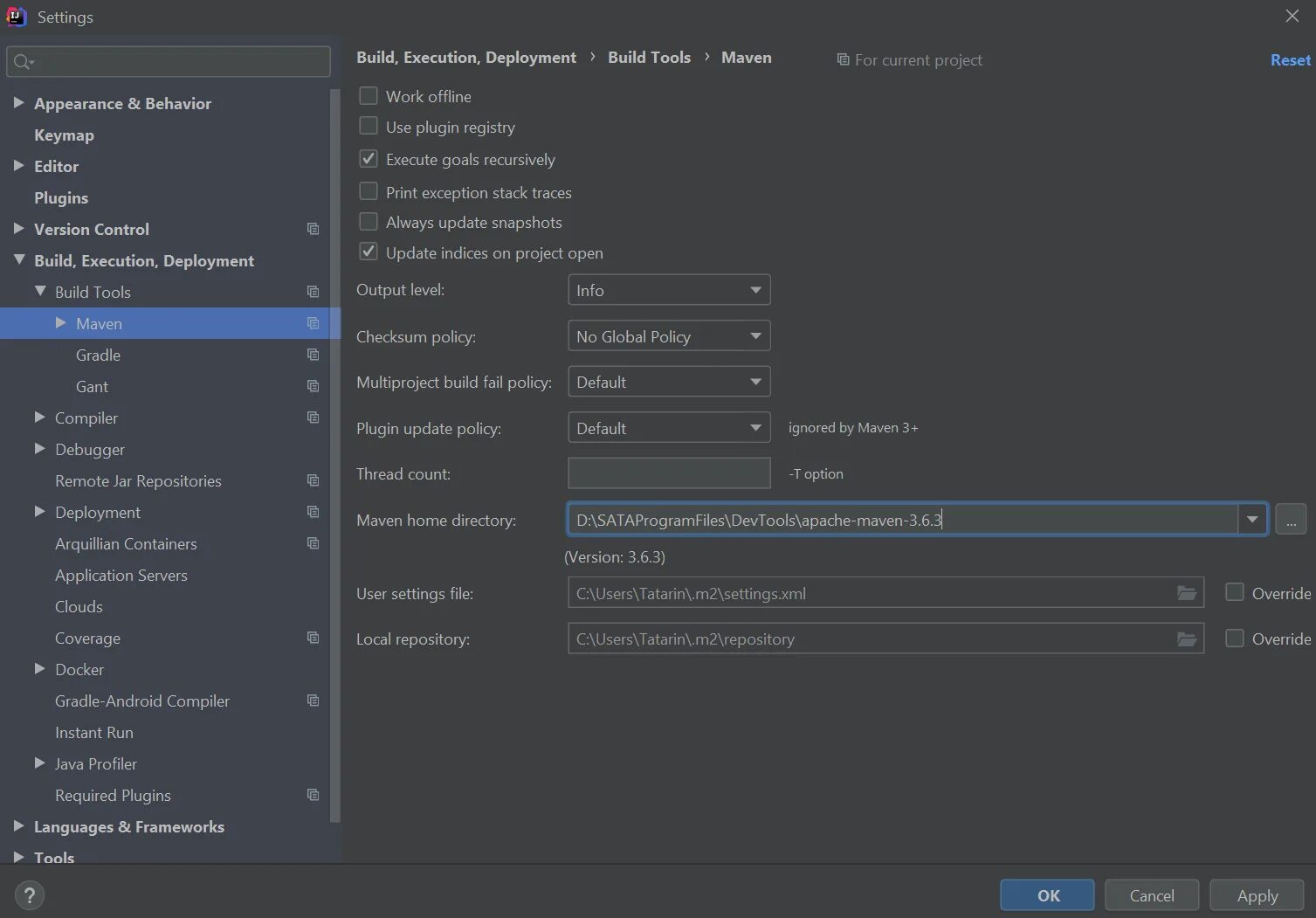Expand the Editor section
This screenshot has height=918, width=1316.
[18, 166]
